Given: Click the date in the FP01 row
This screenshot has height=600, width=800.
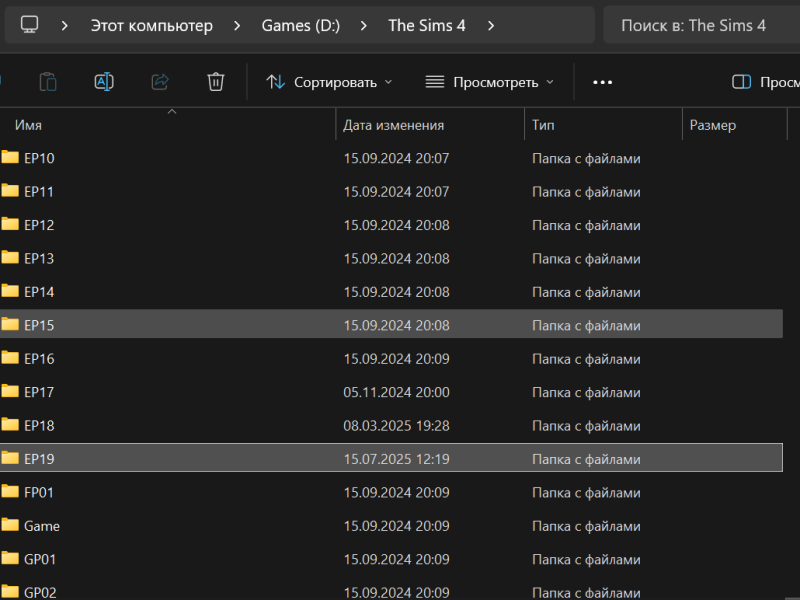Looking at the screenshot, I should click(x=396, y=493).
